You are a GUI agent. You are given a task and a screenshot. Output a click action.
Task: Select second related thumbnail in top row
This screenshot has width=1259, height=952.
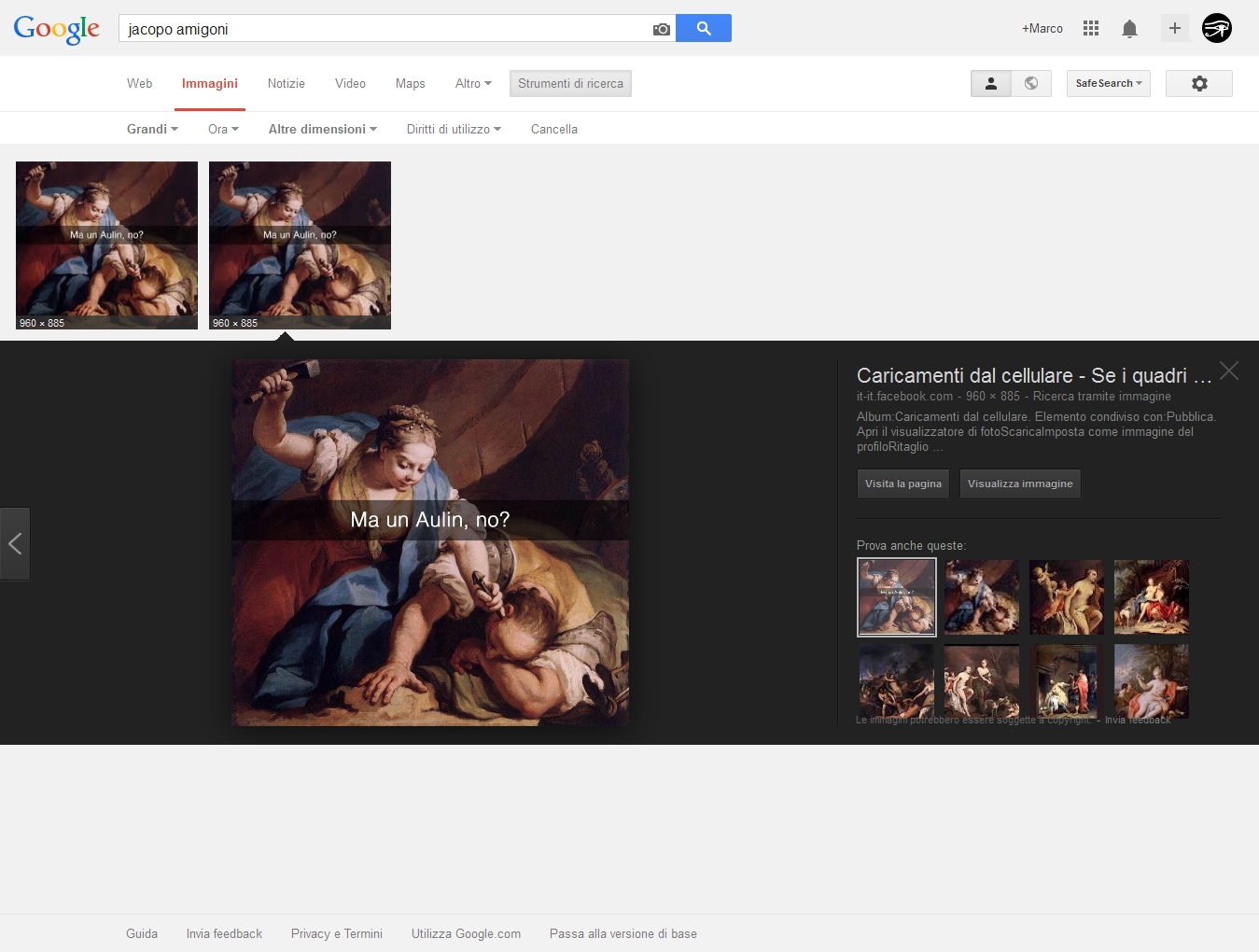982,597
